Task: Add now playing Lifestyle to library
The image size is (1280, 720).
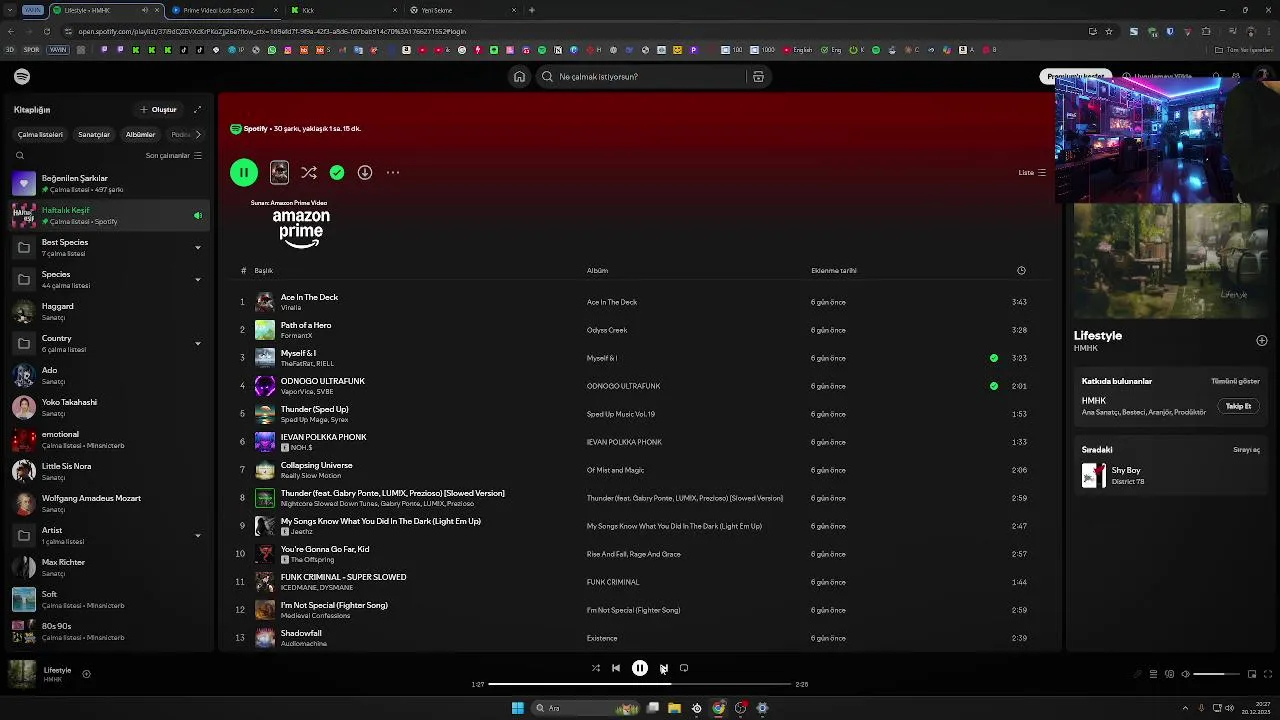Action: [86, 674]
